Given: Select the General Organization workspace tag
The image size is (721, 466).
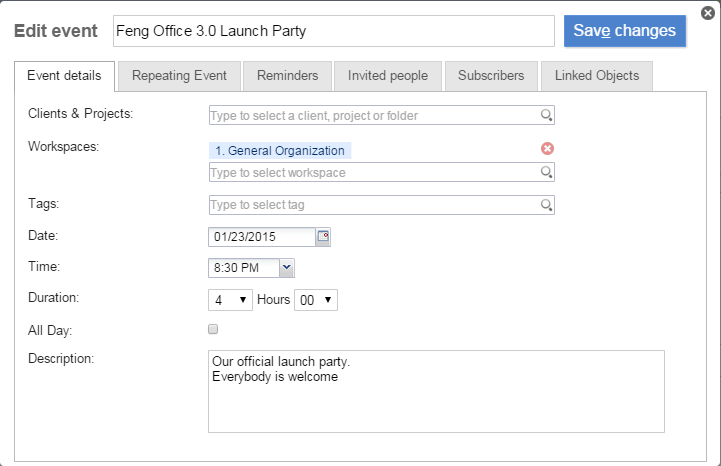Looking at the screenshot, I should (x=280, y=150).
